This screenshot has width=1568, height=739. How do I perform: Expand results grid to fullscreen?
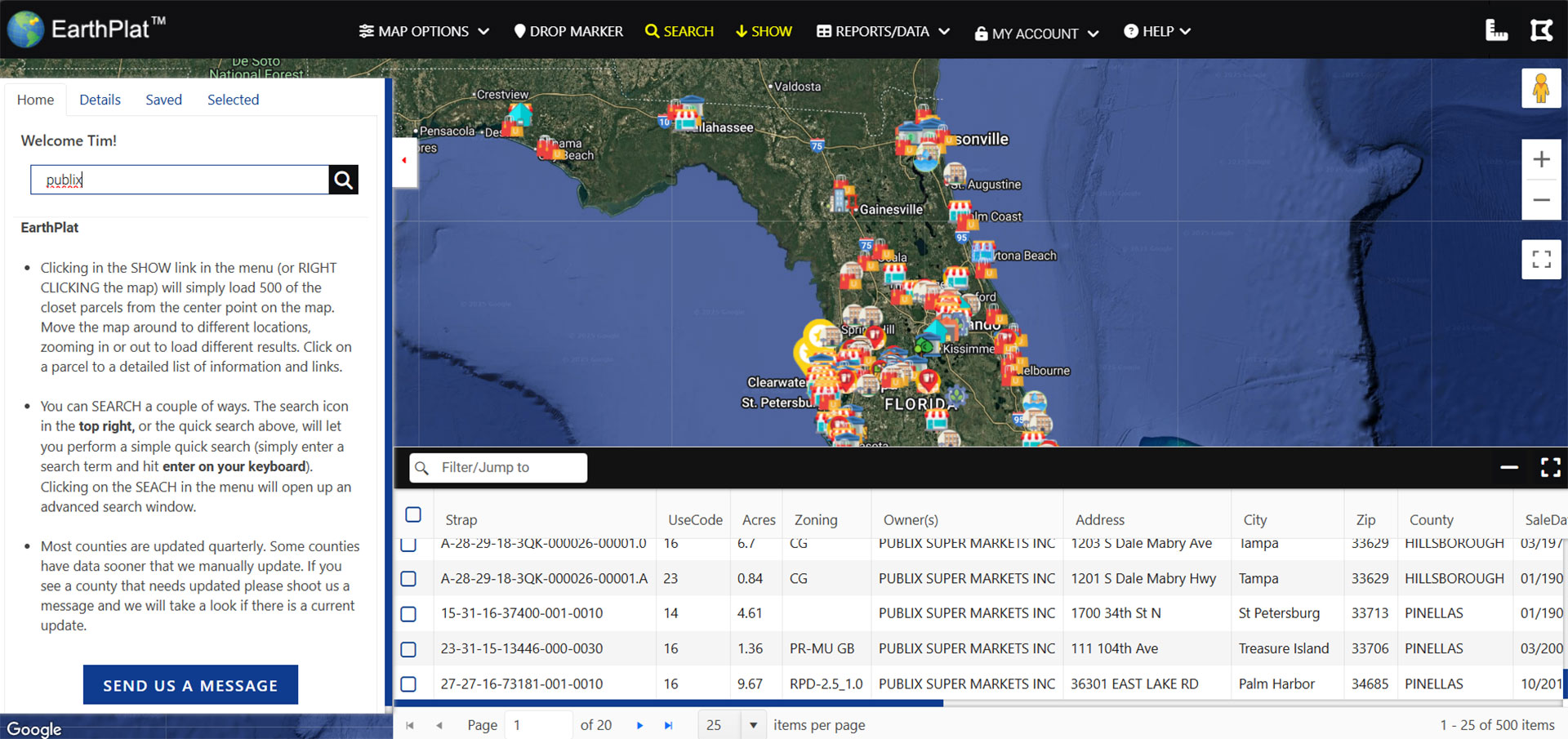(x=1550, y=467)
